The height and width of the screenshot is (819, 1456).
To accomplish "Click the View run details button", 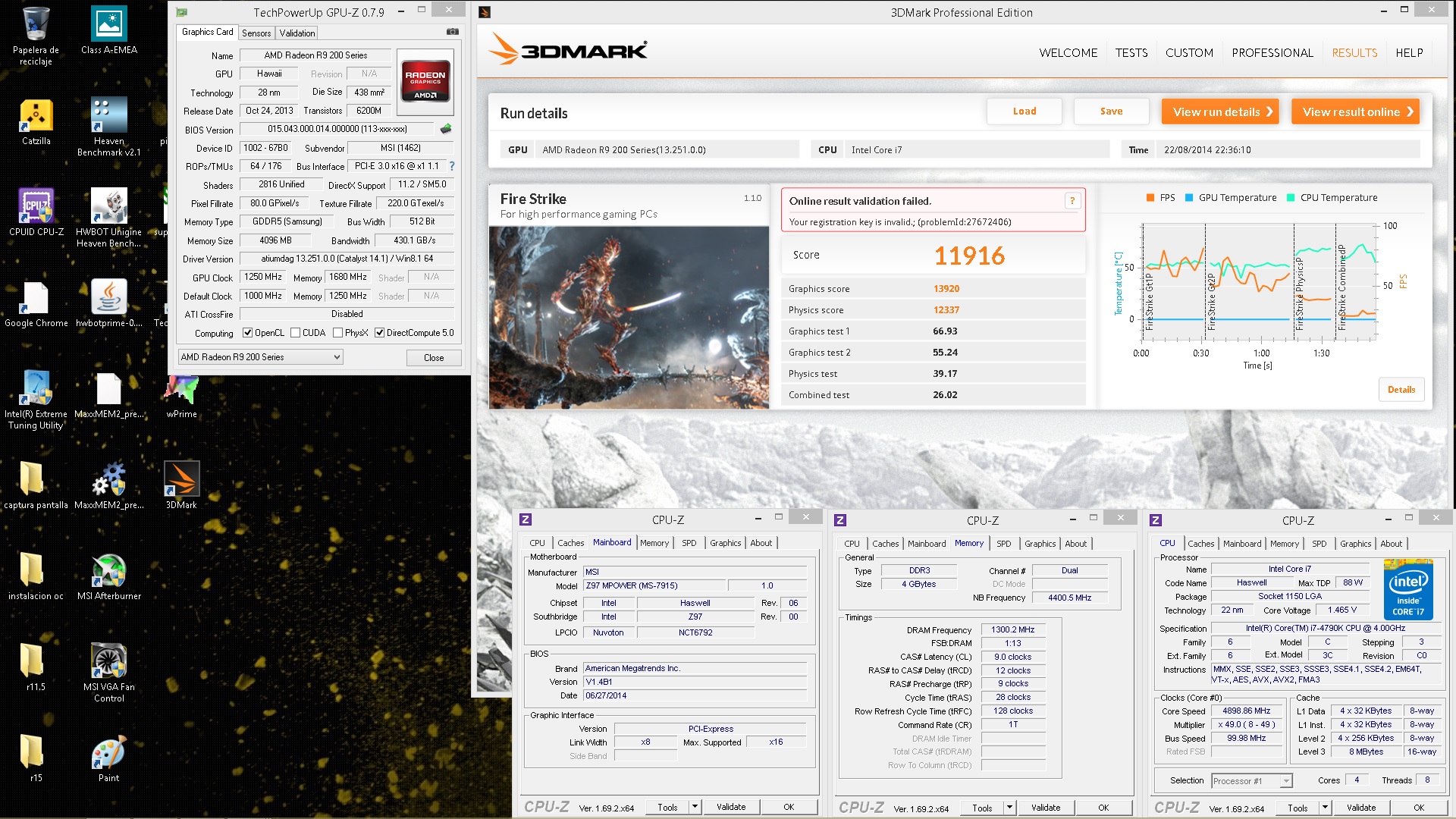I will pos(1219,111).
